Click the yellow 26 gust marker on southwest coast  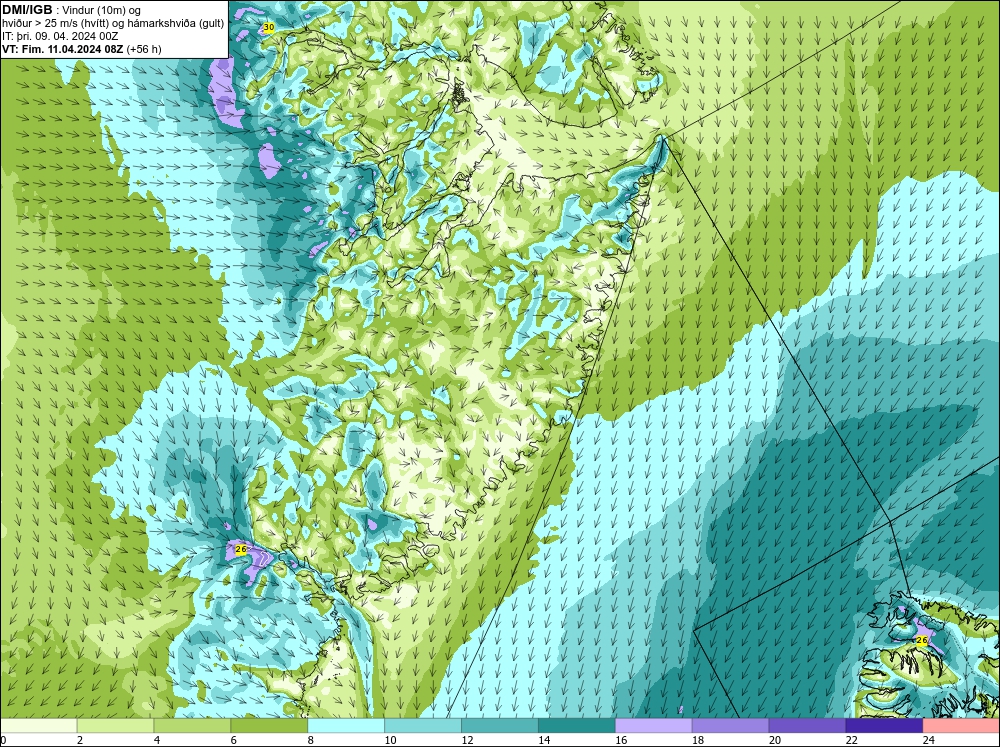pyautogui.click(x=240, y=549)
